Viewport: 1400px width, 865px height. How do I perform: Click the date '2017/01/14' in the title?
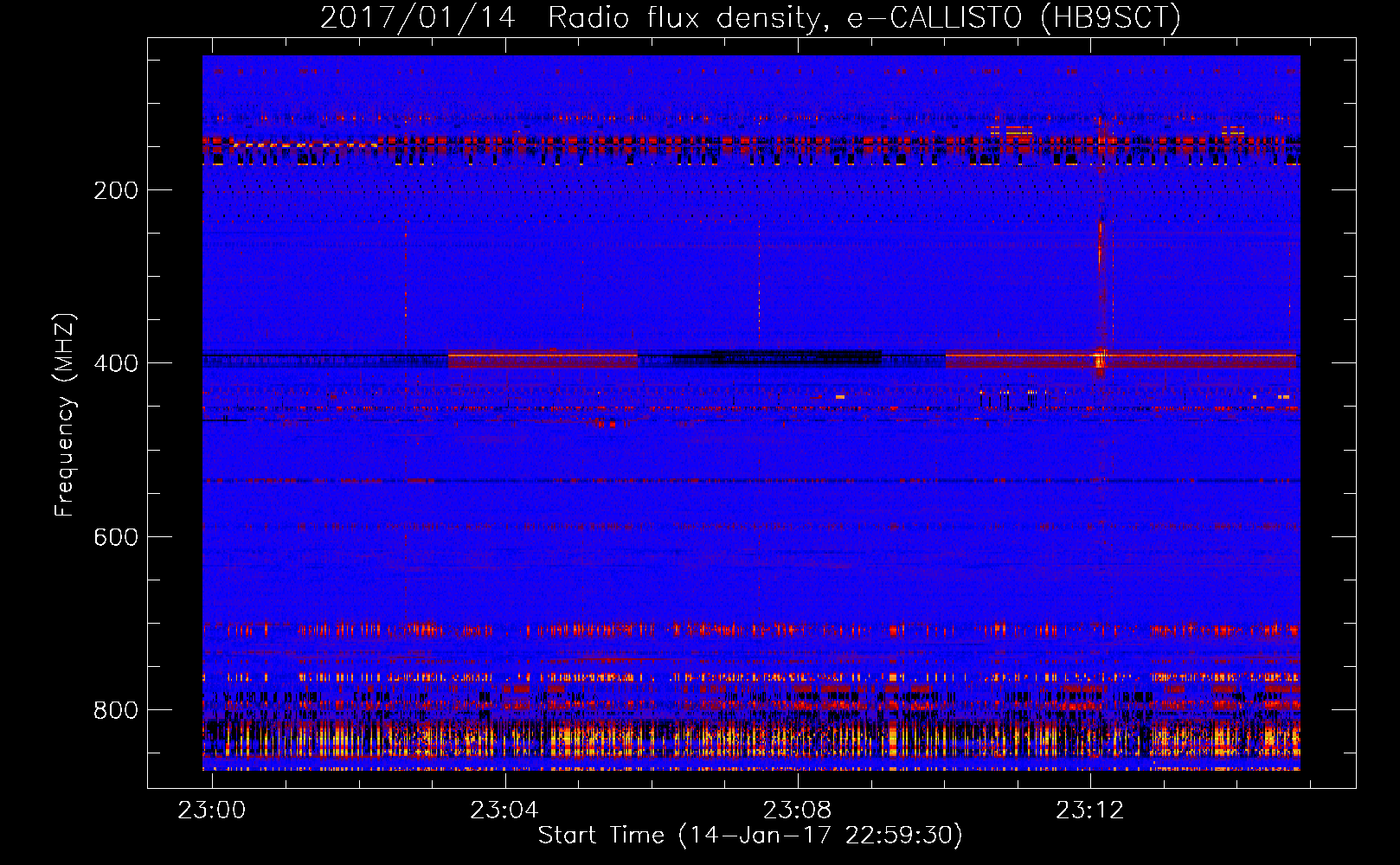click(418, 17)
